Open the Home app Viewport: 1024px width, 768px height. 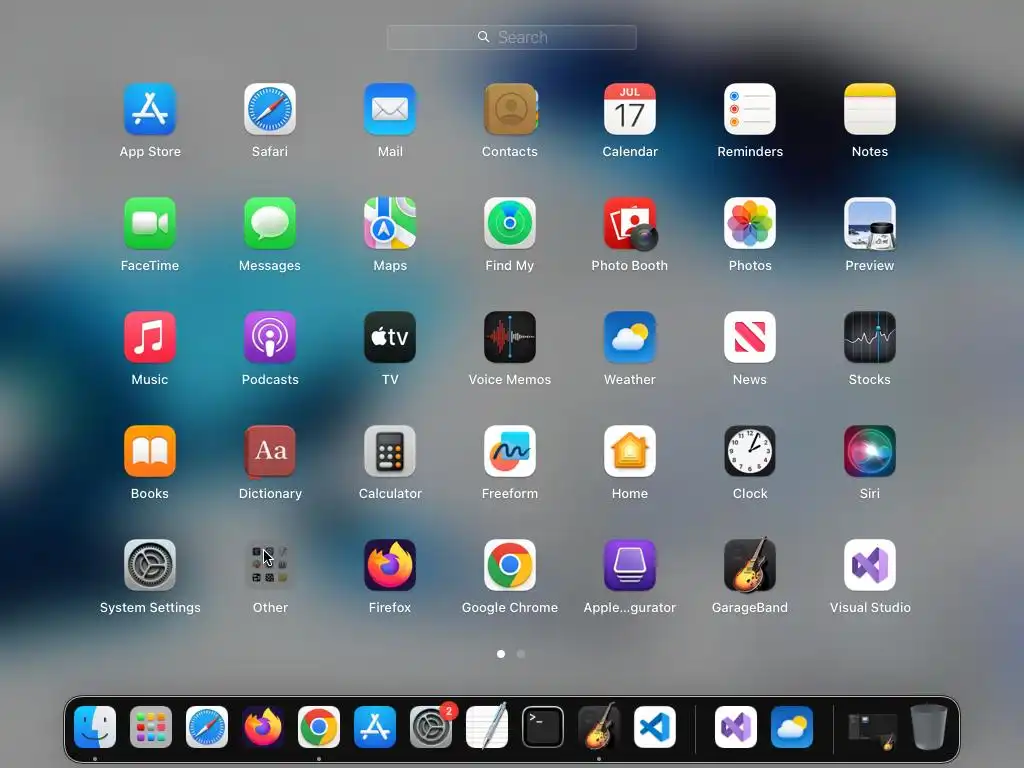[630, 451]
